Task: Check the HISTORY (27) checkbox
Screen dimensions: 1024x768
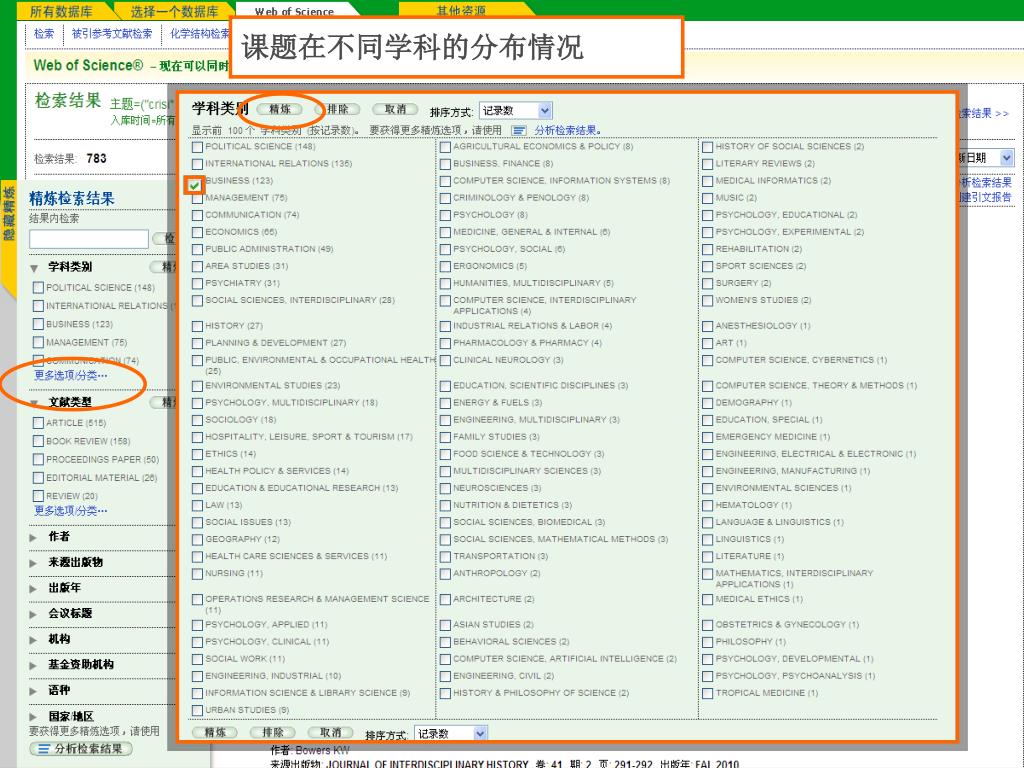Action: (x=197, y=326)
